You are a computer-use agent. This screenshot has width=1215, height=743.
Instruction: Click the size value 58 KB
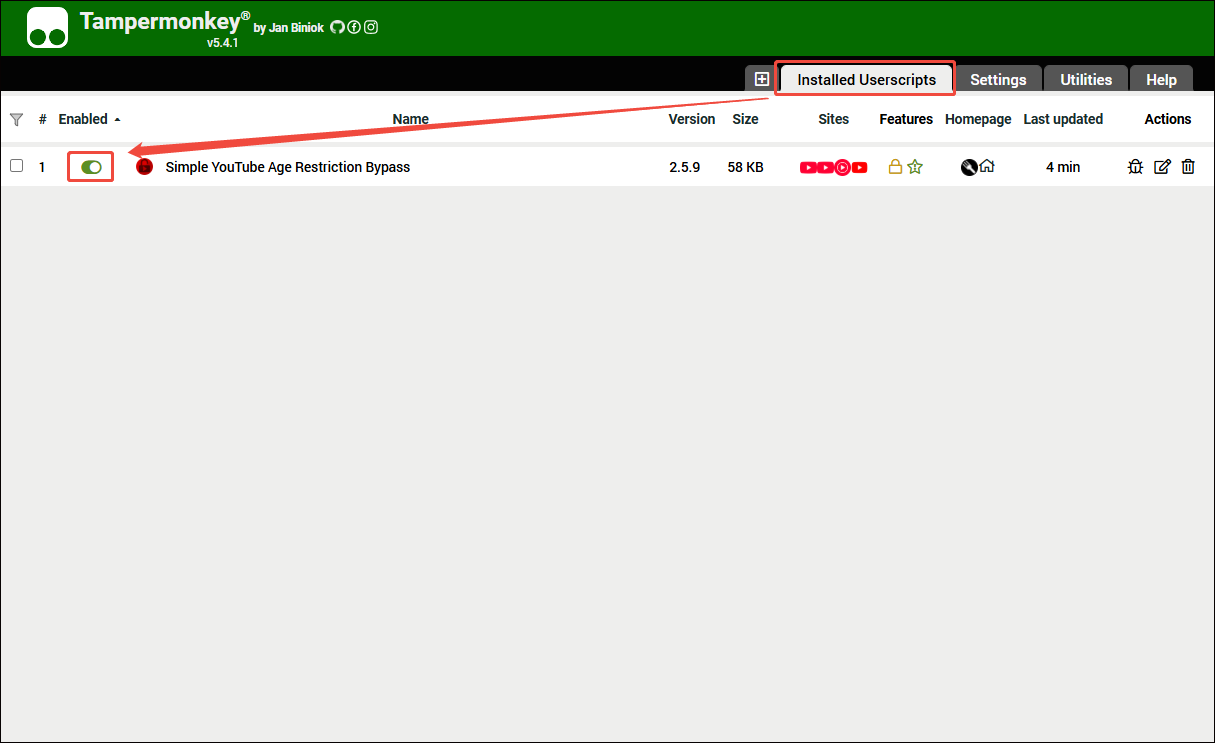tap(745, 167)
